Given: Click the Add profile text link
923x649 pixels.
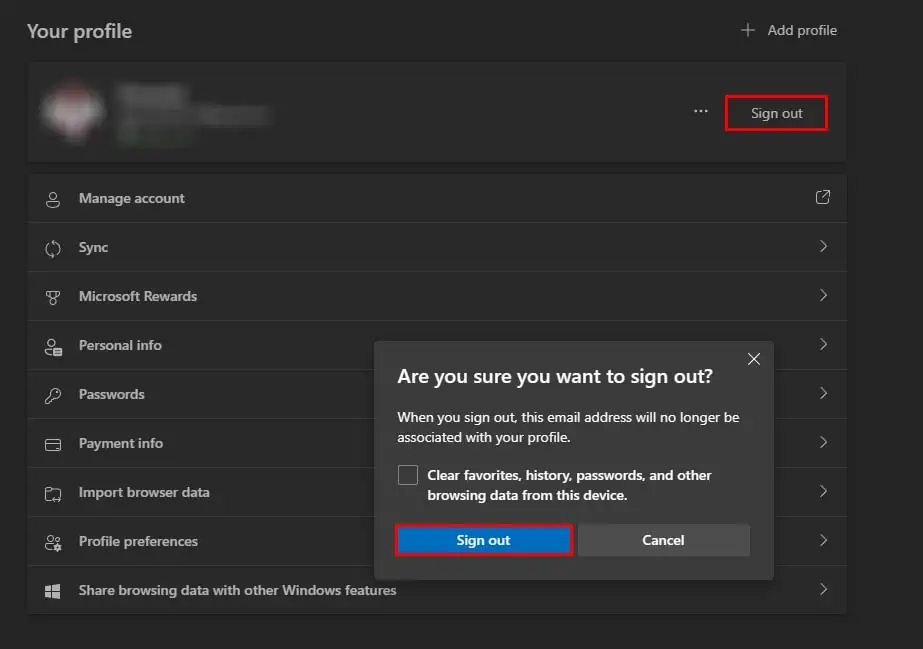Looking at the screenshot, I should 802,30.
